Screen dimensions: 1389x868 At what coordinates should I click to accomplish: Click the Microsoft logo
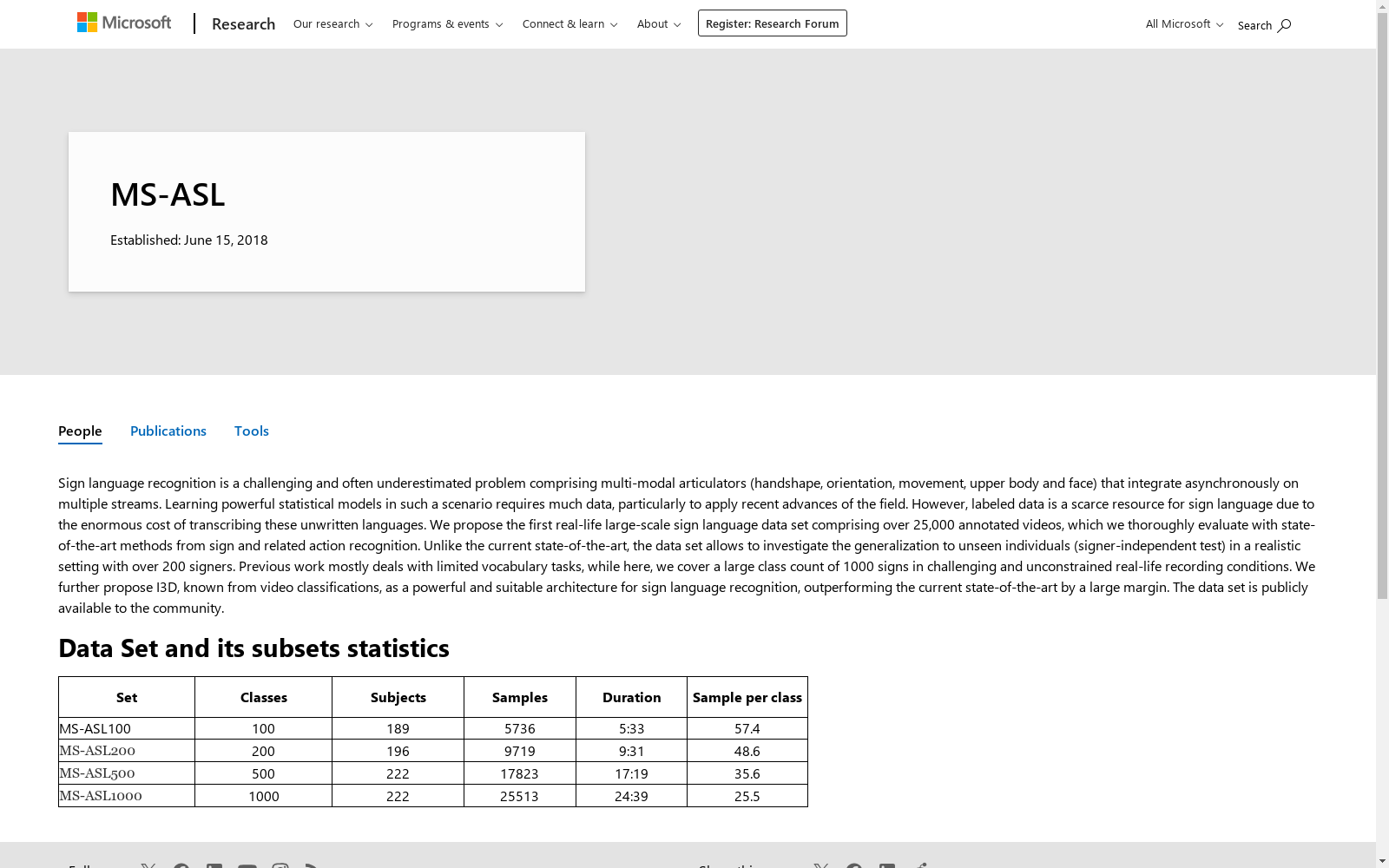pos(124,23)
